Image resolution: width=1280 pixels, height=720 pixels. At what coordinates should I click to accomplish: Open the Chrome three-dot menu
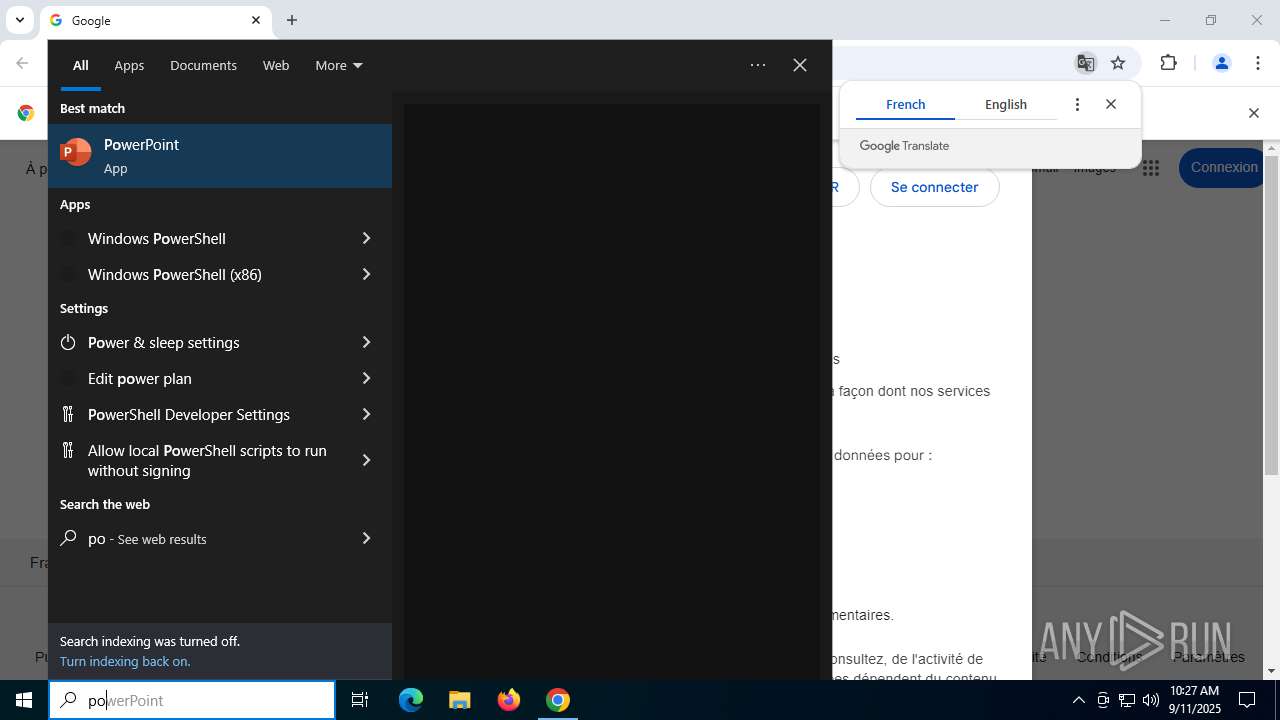[1256, 63]
